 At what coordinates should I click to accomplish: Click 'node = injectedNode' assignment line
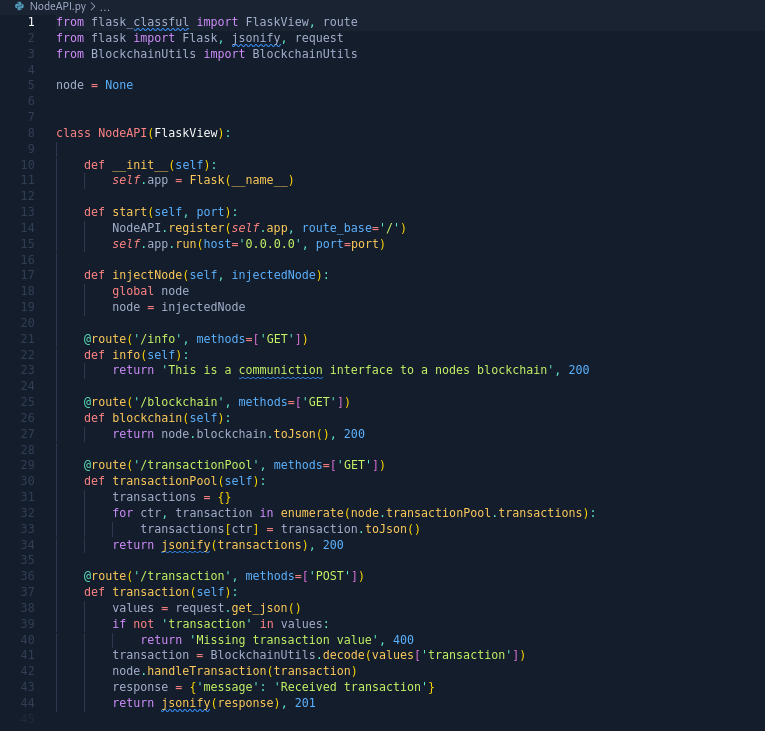tap(179, 307)
